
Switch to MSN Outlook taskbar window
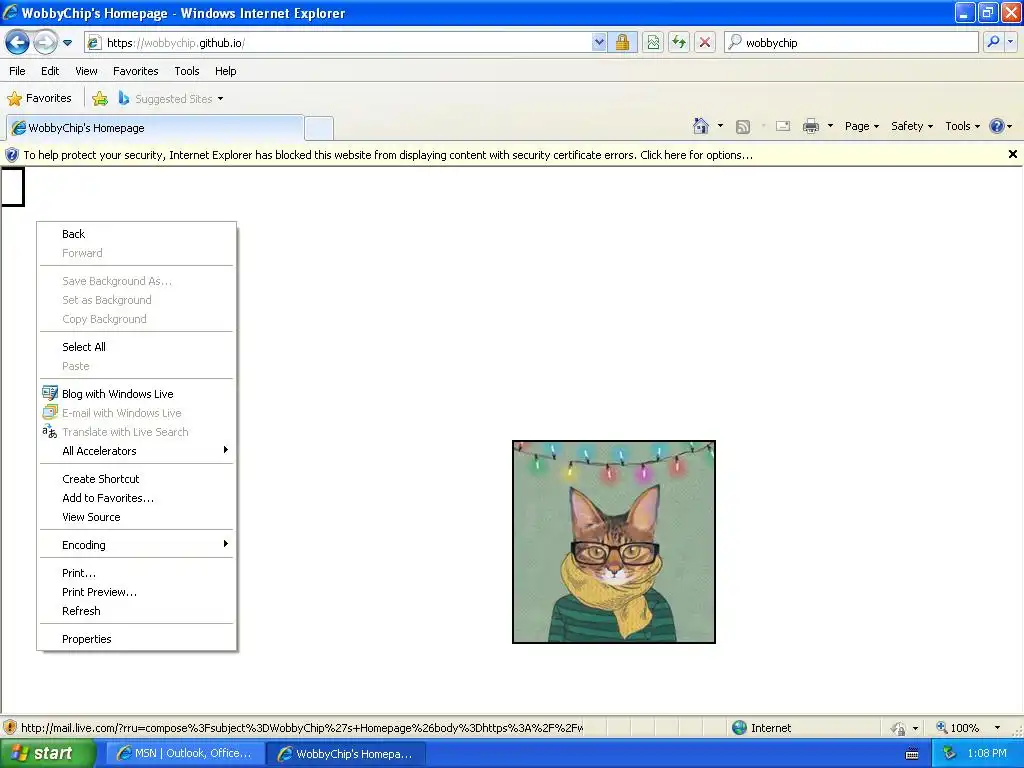tap(185, 754)
